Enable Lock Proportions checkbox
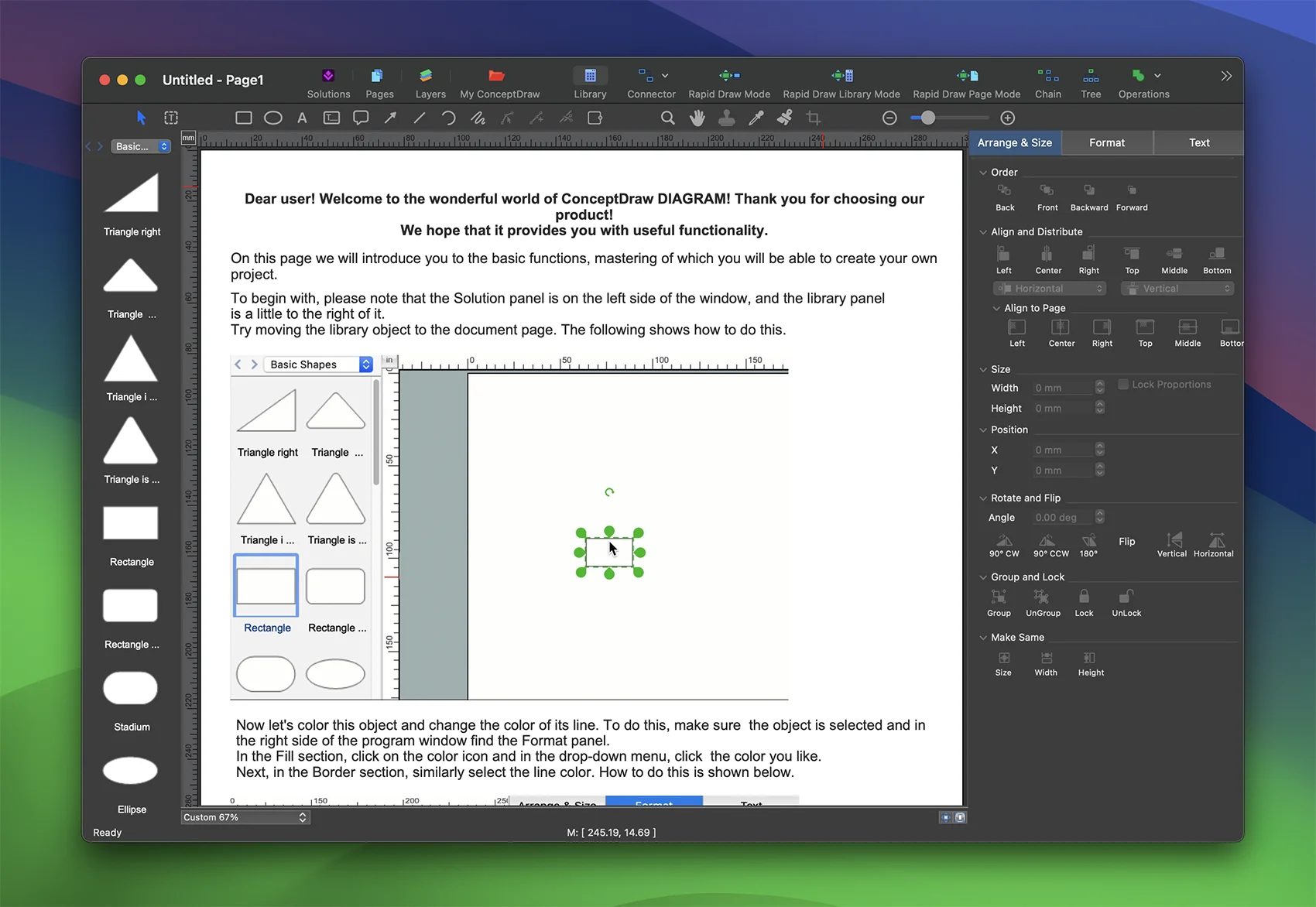Viewport: 1316px width, 907px height. pos(1123,385)
